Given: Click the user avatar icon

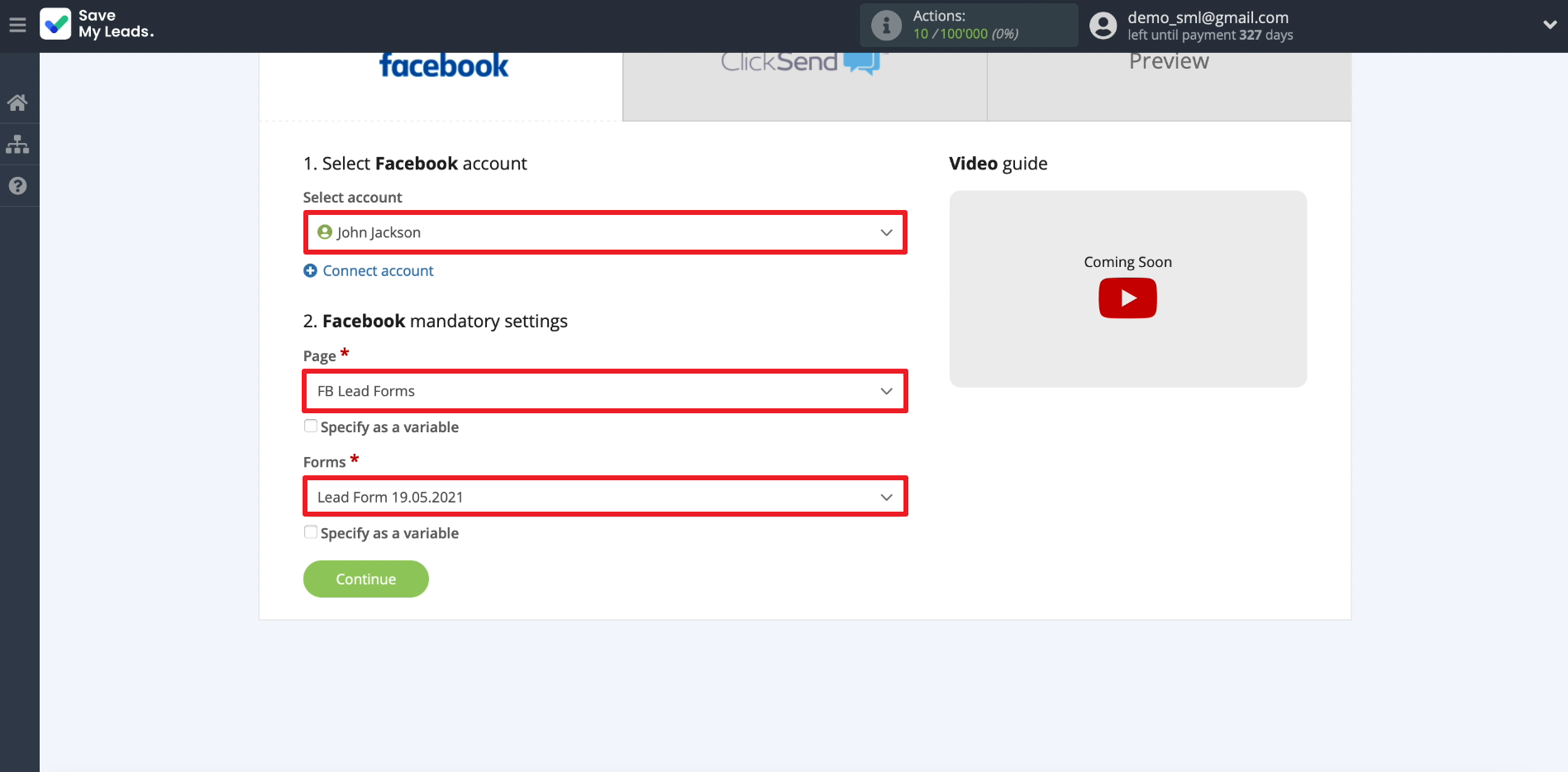Looking at the screenshot, I should coord(1103,26).
